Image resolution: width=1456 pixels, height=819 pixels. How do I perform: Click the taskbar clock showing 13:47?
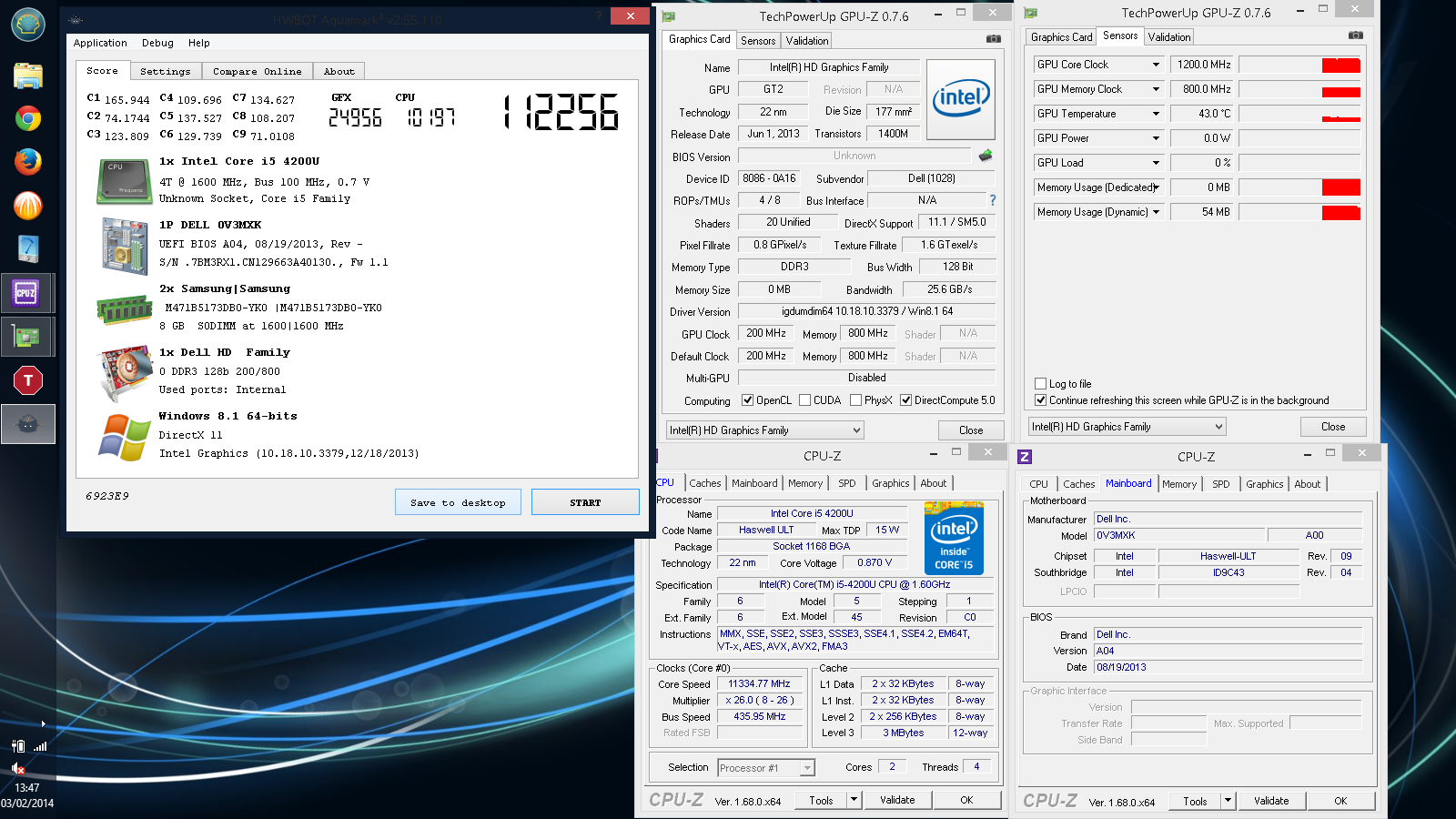(27, 788)
